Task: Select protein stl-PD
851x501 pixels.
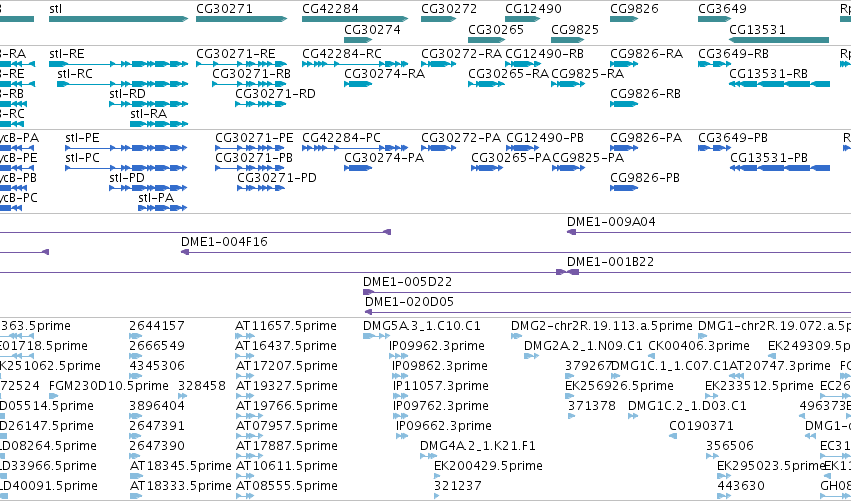Action: pyautogui.click(x=148, y=188)
